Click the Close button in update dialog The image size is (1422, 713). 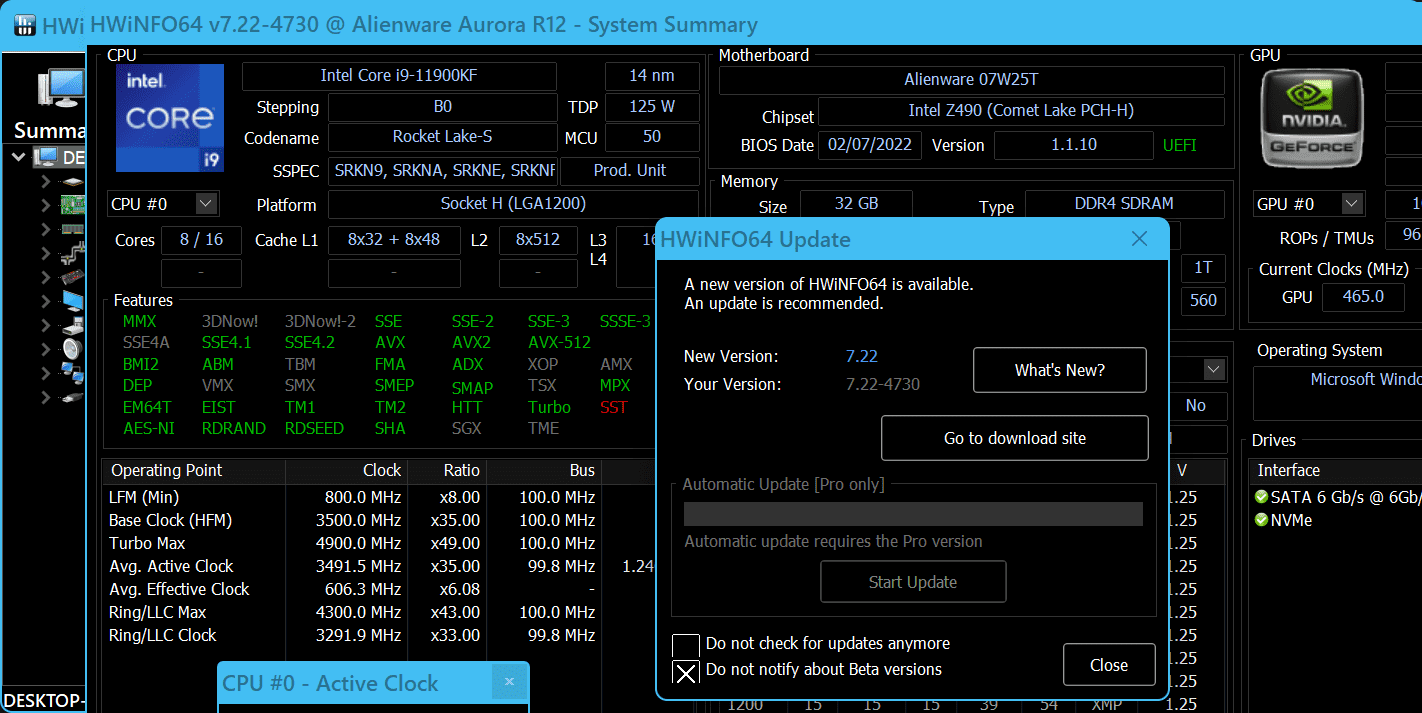pyautogui.click(x=1109, y=665)
